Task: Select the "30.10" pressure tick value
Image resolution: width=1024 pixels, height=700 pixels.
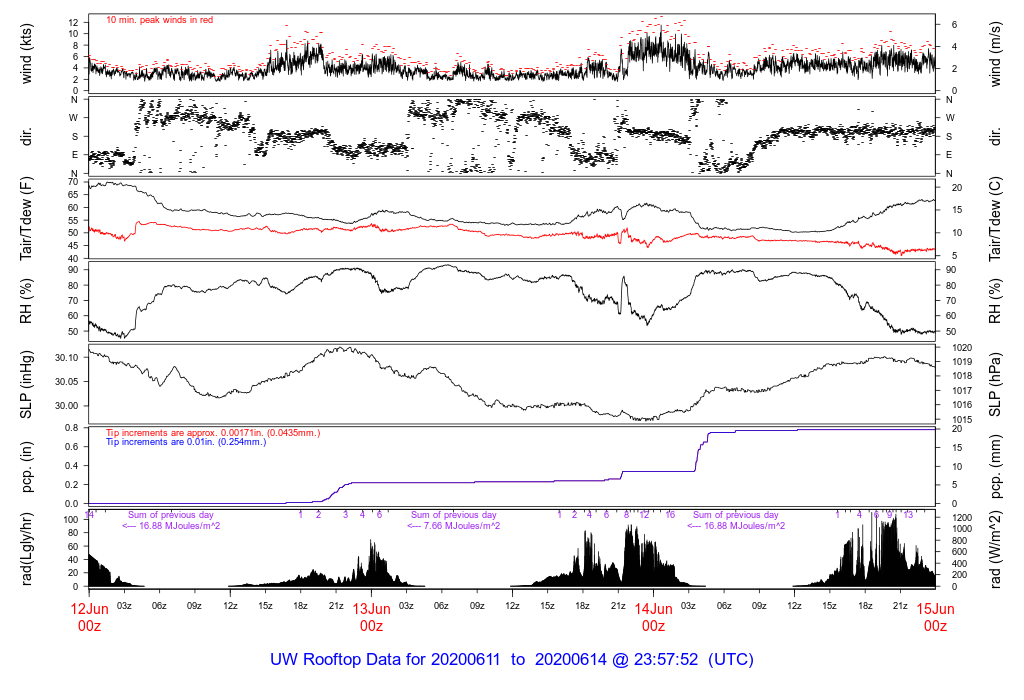Action: [x=67, y=358]
